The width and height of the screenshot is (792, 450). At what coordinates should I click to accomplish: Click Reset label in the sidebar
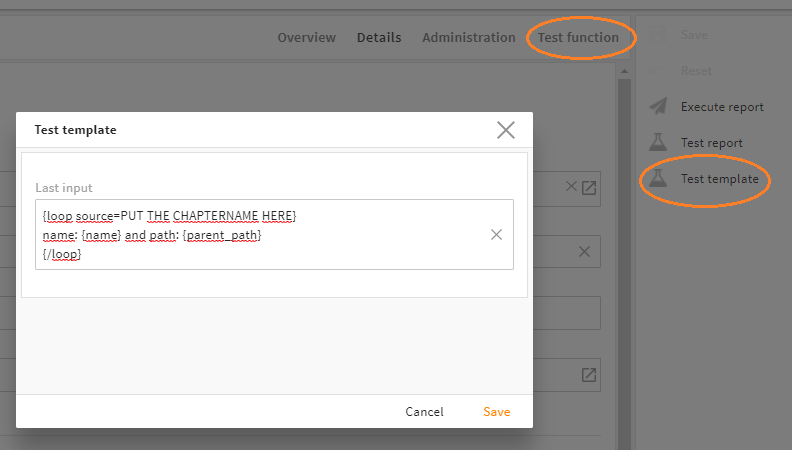(696, 71)
